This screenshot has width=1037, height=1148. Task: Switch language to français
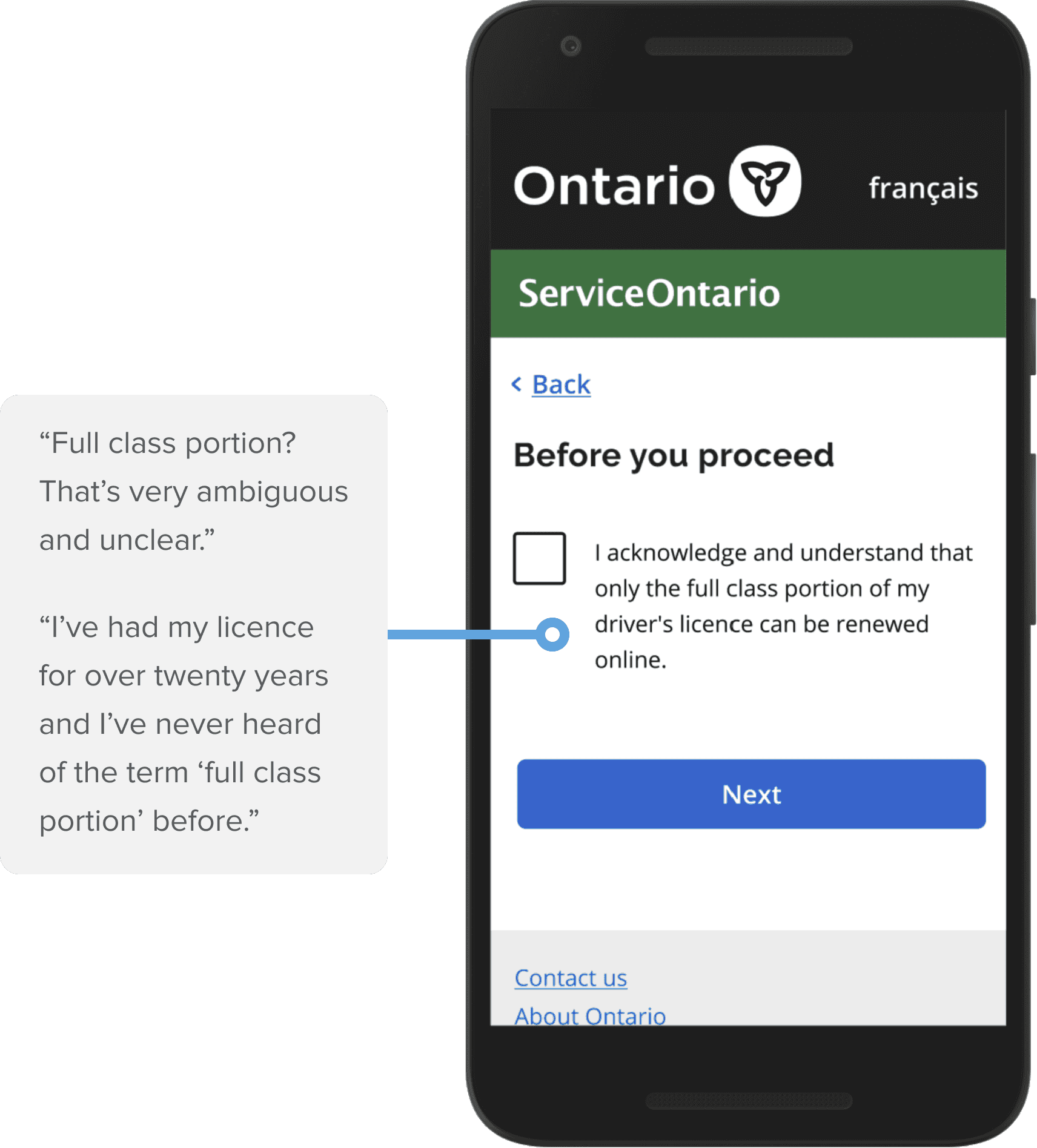(923, 188)
